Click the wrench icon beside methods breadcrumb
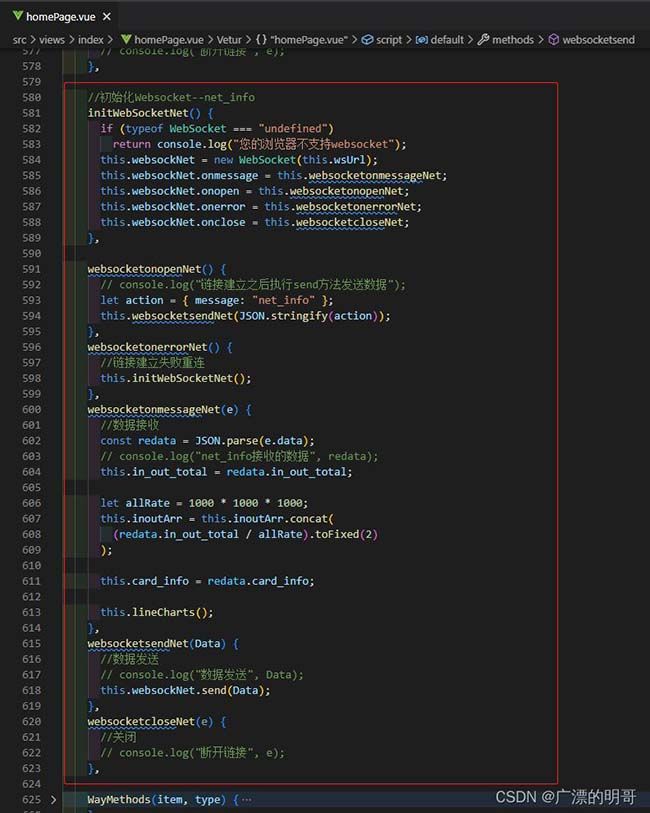Viewport: 650px width, 813px height. [x=484, y=40]
